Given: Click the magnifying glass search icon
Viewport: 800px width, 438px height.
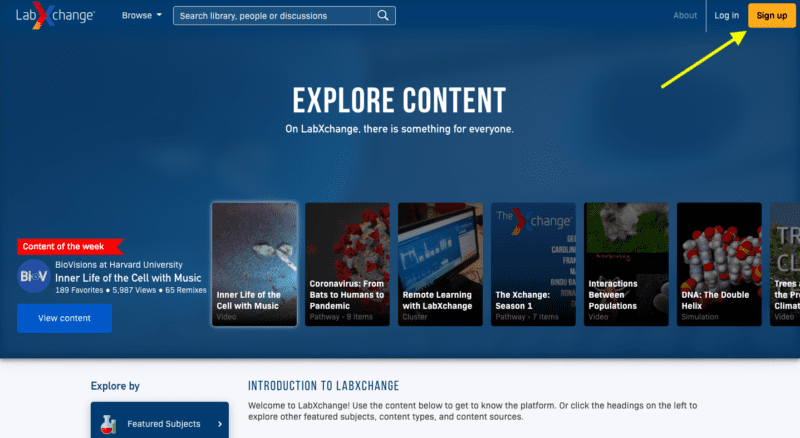Looking at the screenshot, I should pyautogui.click(x=383, y=16).
